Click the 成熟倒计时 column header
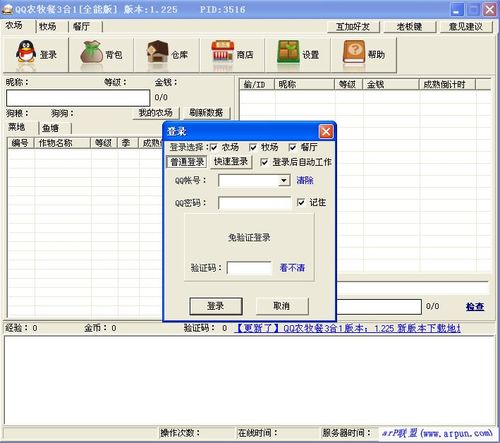500x443 pixels. [447, 85]
